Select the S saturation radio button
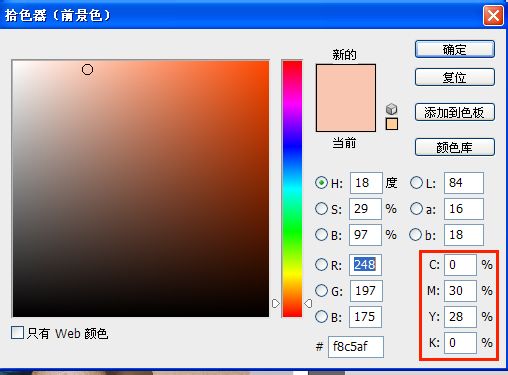Screen dimensions: 508x375 pyautogui.click(x=321, y=209)
